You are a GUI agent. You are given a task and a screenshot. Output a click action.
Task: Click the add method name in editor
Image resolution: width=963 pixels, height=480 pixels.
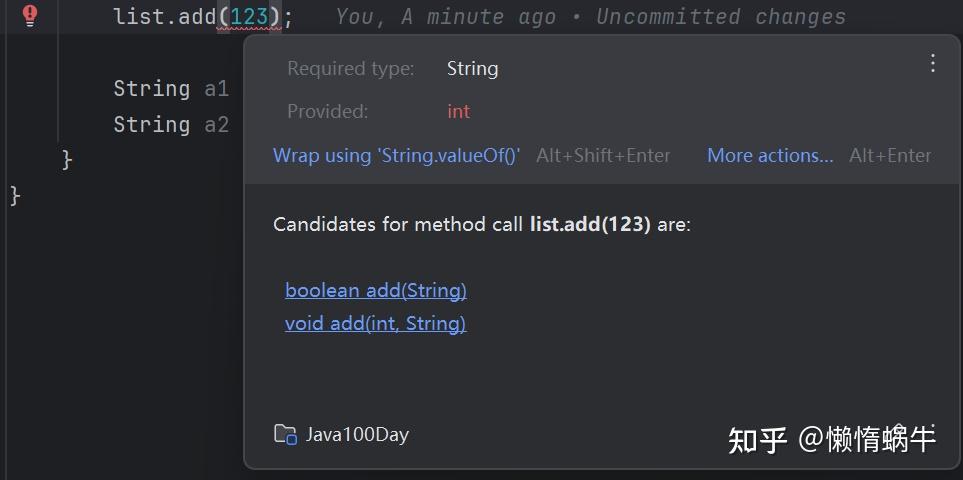point(198,17)
